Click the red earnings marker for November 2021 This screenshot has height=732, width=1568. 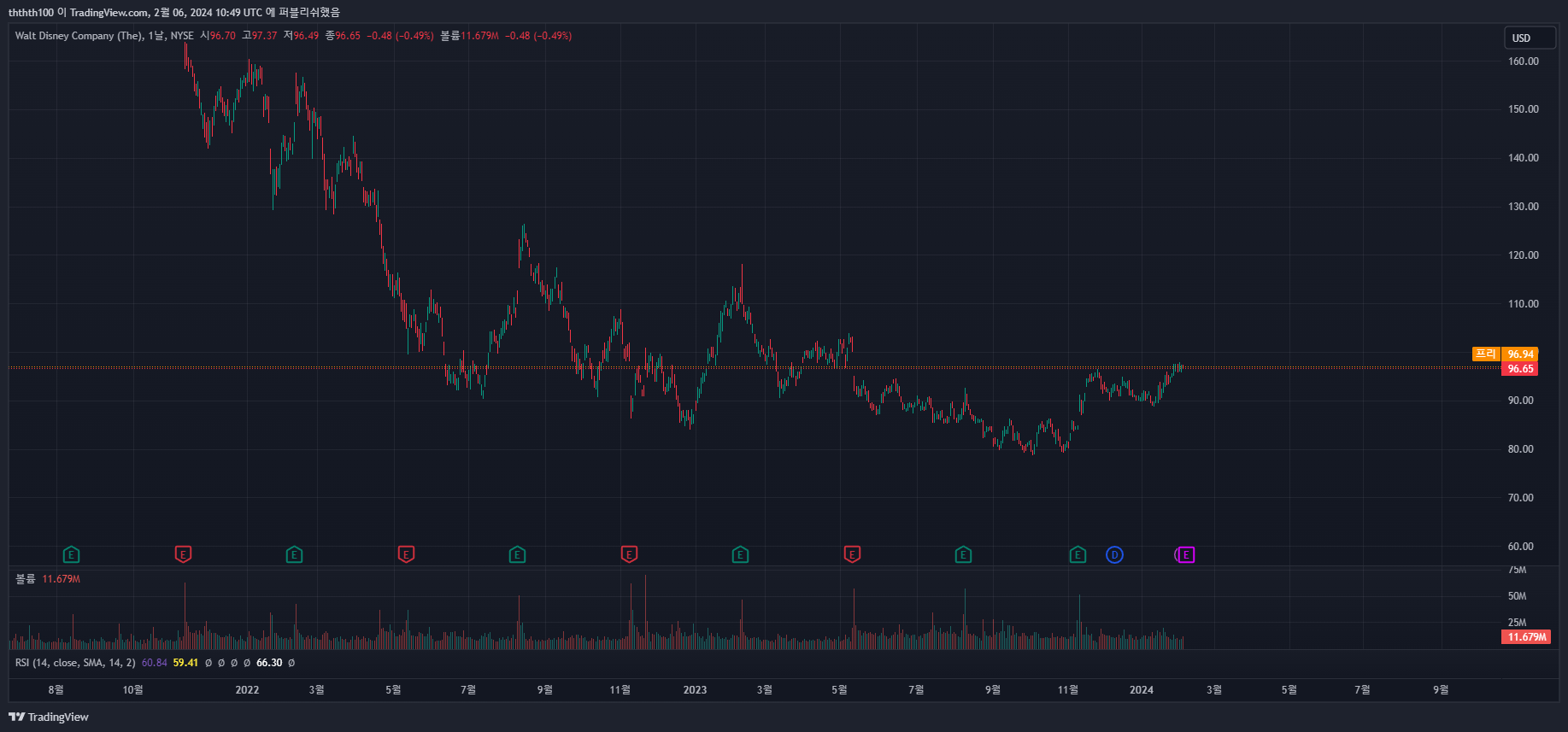pos(183,555)
